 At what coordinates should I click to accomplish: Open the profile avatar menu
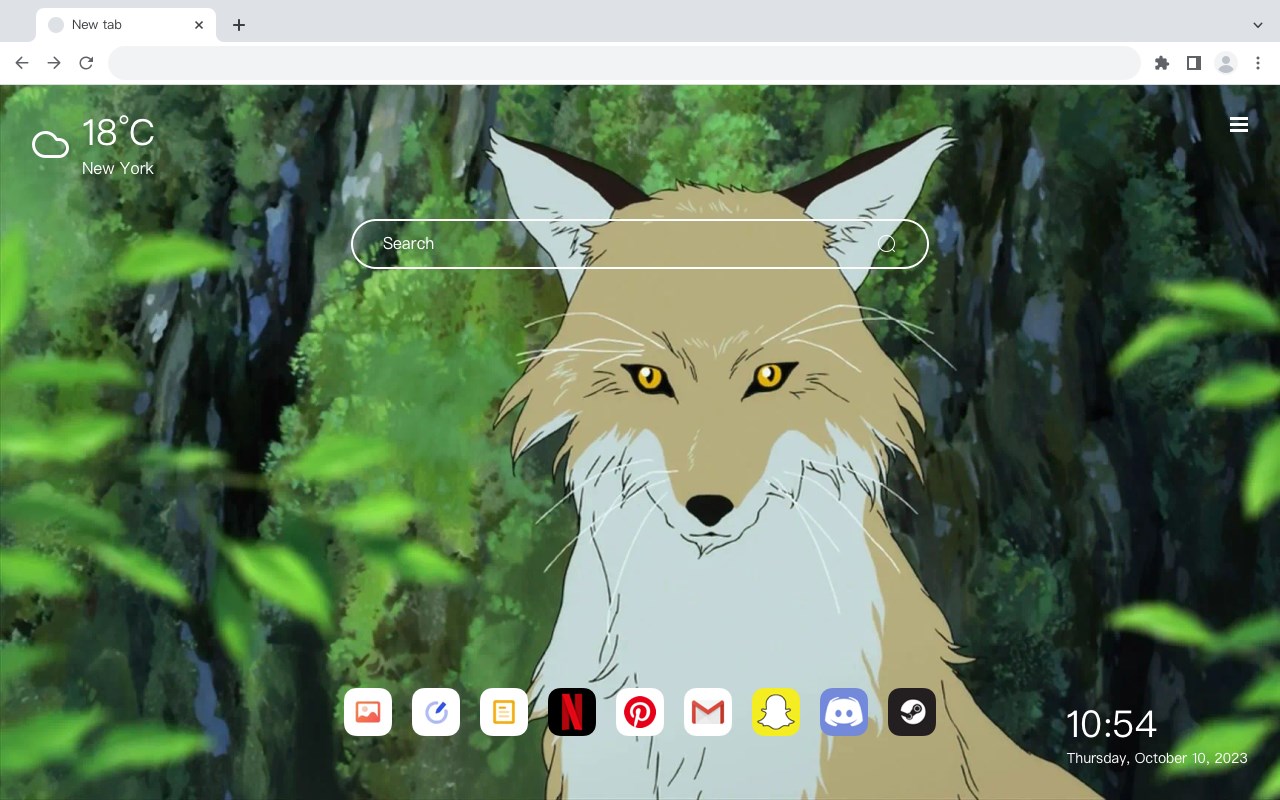click(1226, 63)
